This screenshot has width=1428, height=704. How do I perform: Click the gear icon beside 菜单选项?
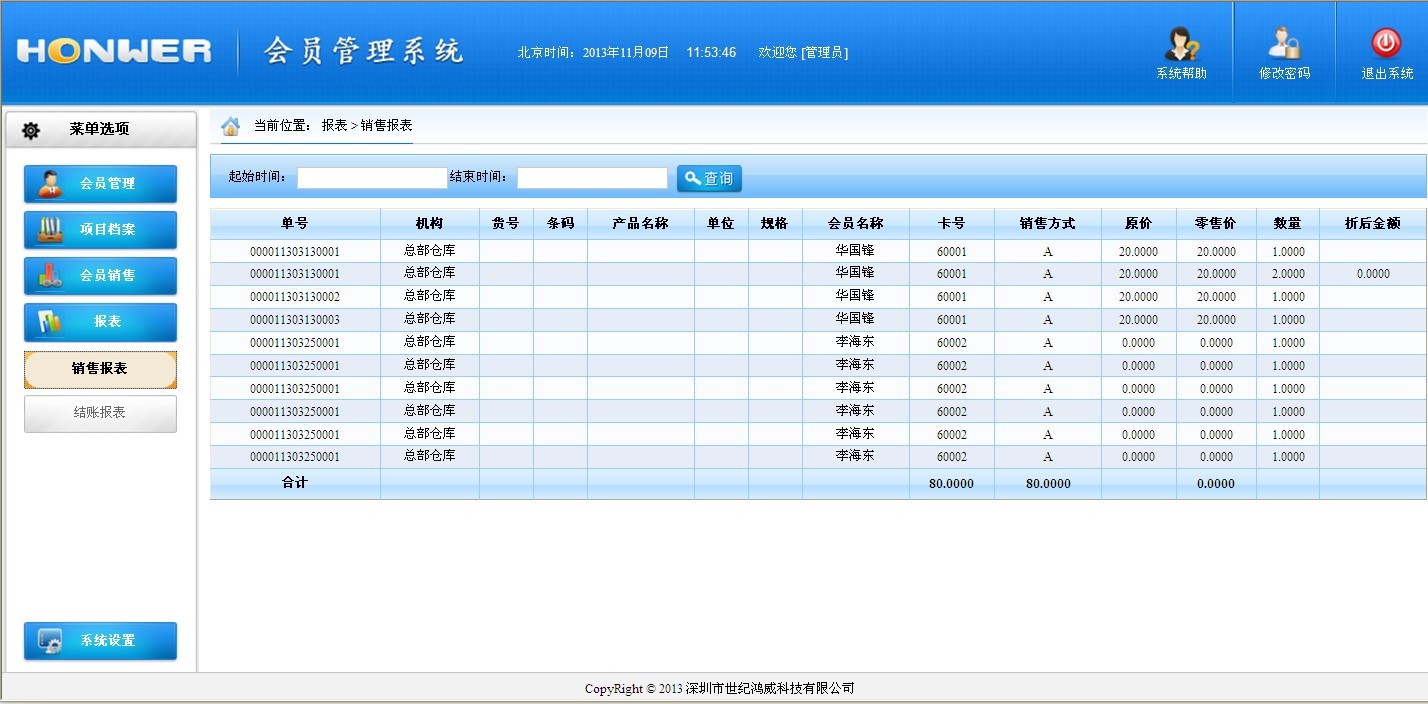[x=31, y=130]
